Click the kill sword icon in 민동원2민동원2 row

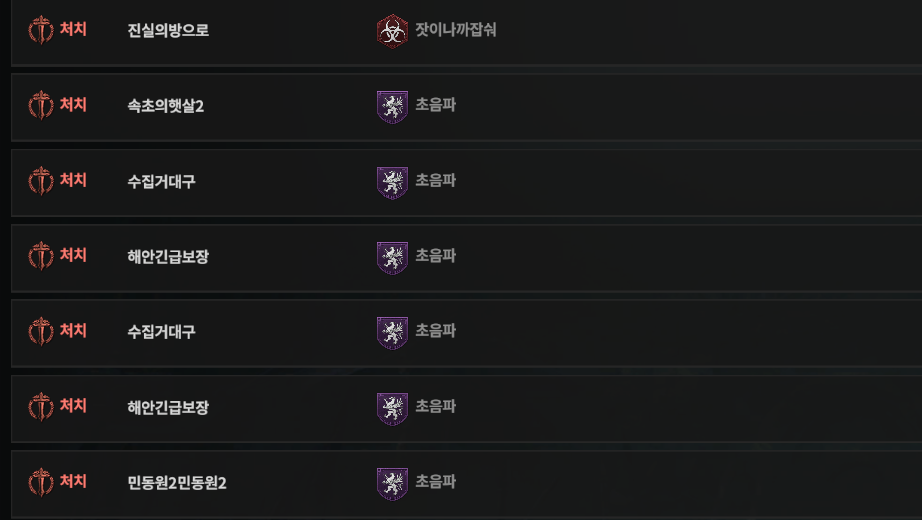[41, 482]
